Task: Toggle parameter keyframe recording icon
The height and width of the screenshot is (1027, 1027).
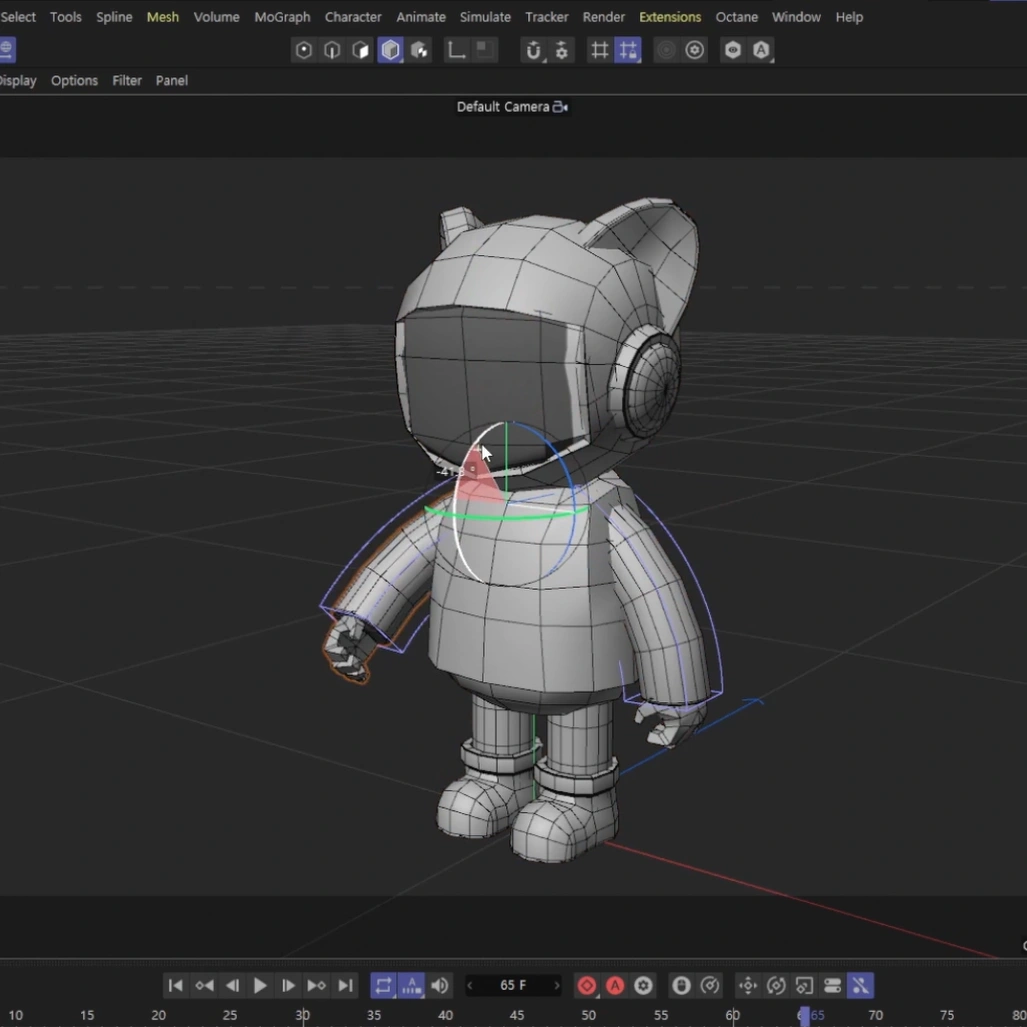Action: pos(832,985)
